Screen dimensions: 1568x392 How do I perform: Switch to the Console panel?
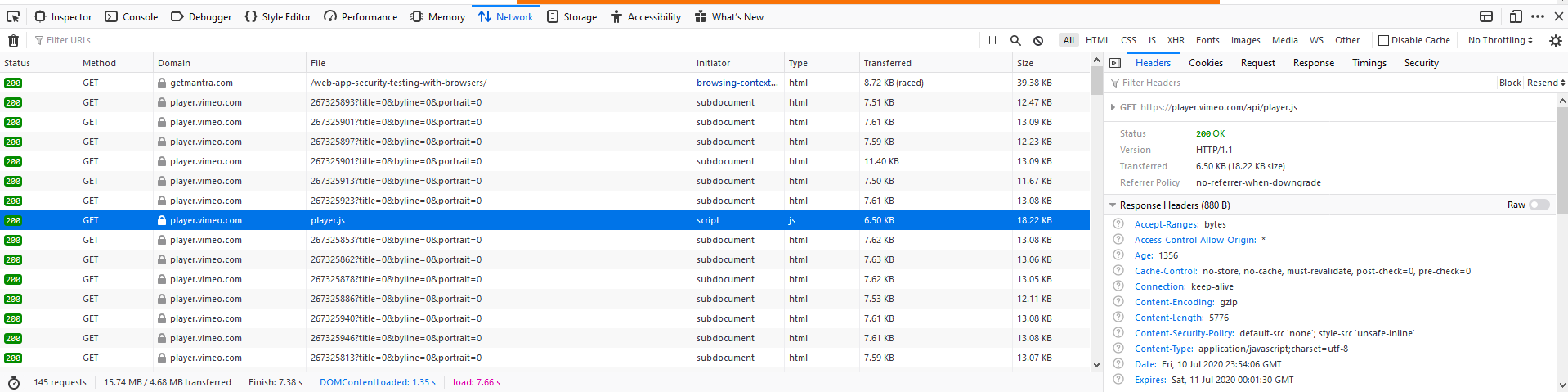(132, 16)
